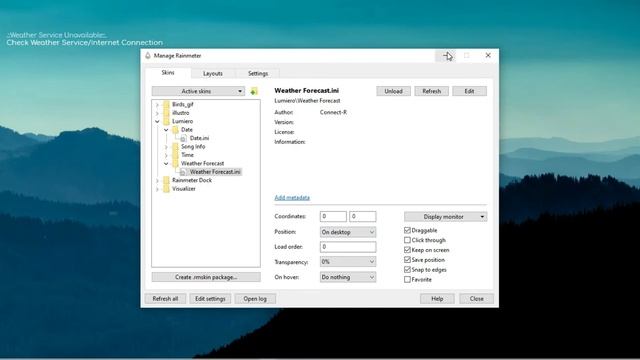Click Create .rmskin package button
The height and width of the screenshot is (360, 640).
206,277
